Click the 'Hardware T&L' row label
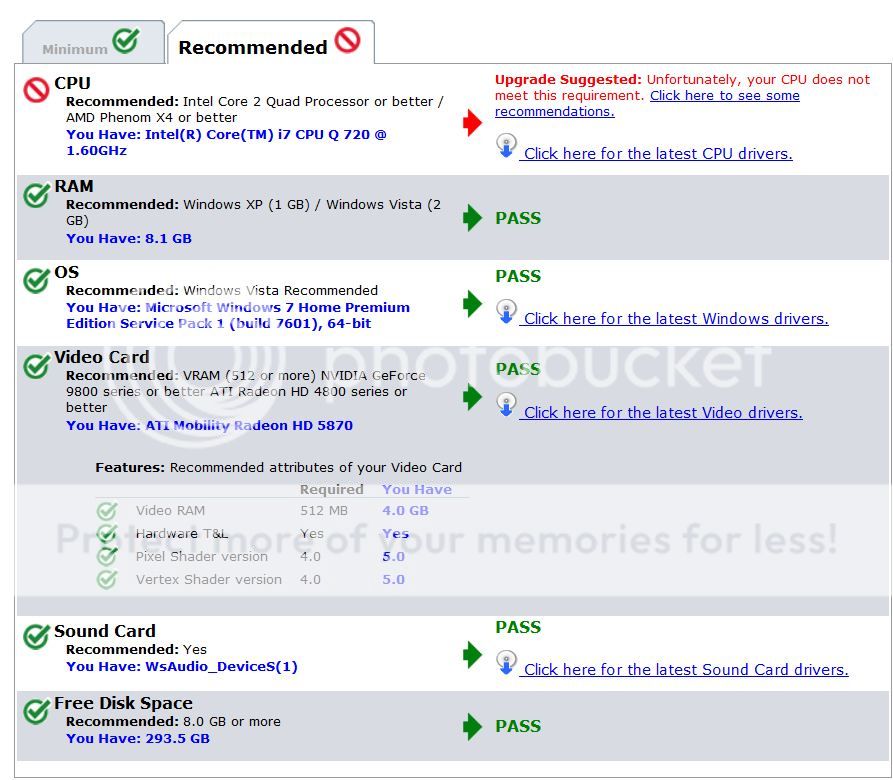 coord(182,533)
